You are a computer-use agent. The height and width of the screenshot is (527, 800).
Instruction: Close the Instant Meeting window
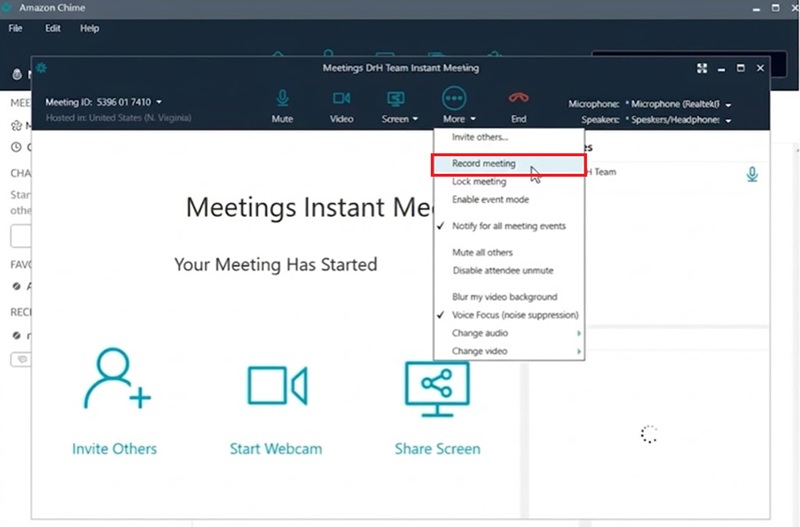[760, 68]
